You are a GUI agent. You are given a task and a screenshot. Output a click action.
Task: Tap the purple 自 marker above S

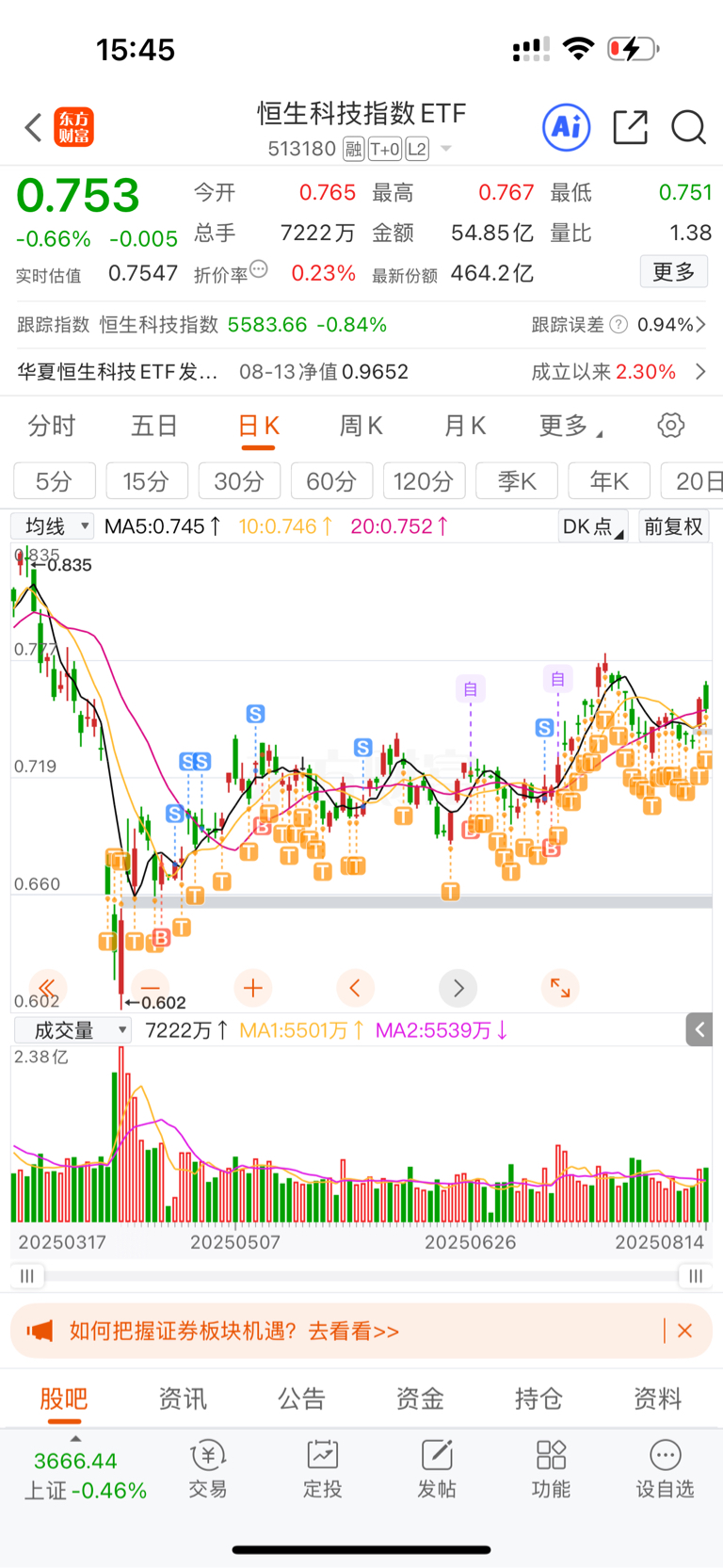coord(557,678)
